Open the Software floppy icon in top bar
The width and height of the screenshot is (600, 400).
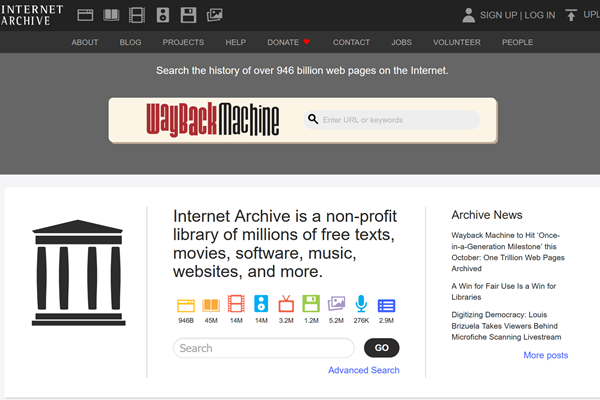(x=188, y=15)
